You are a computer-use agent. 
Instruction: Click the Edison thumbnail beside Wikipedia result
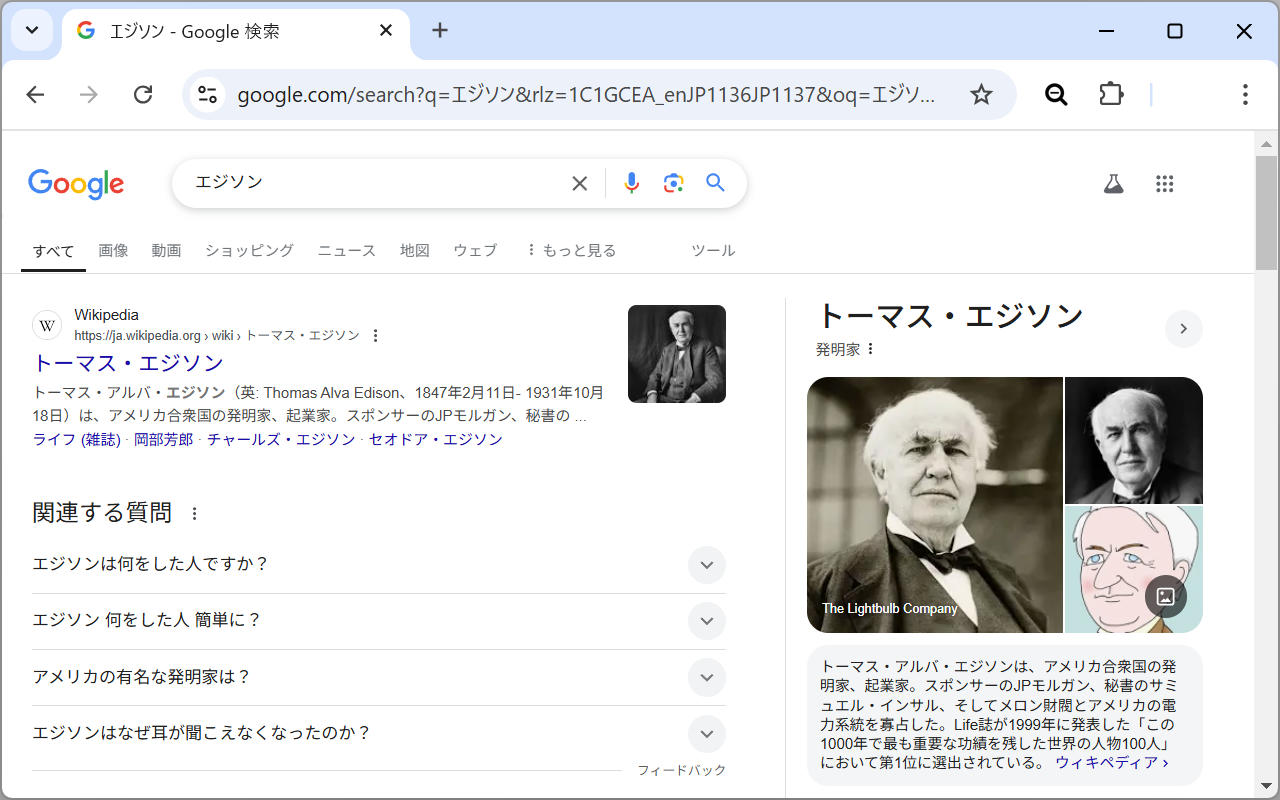click(677, 354)
